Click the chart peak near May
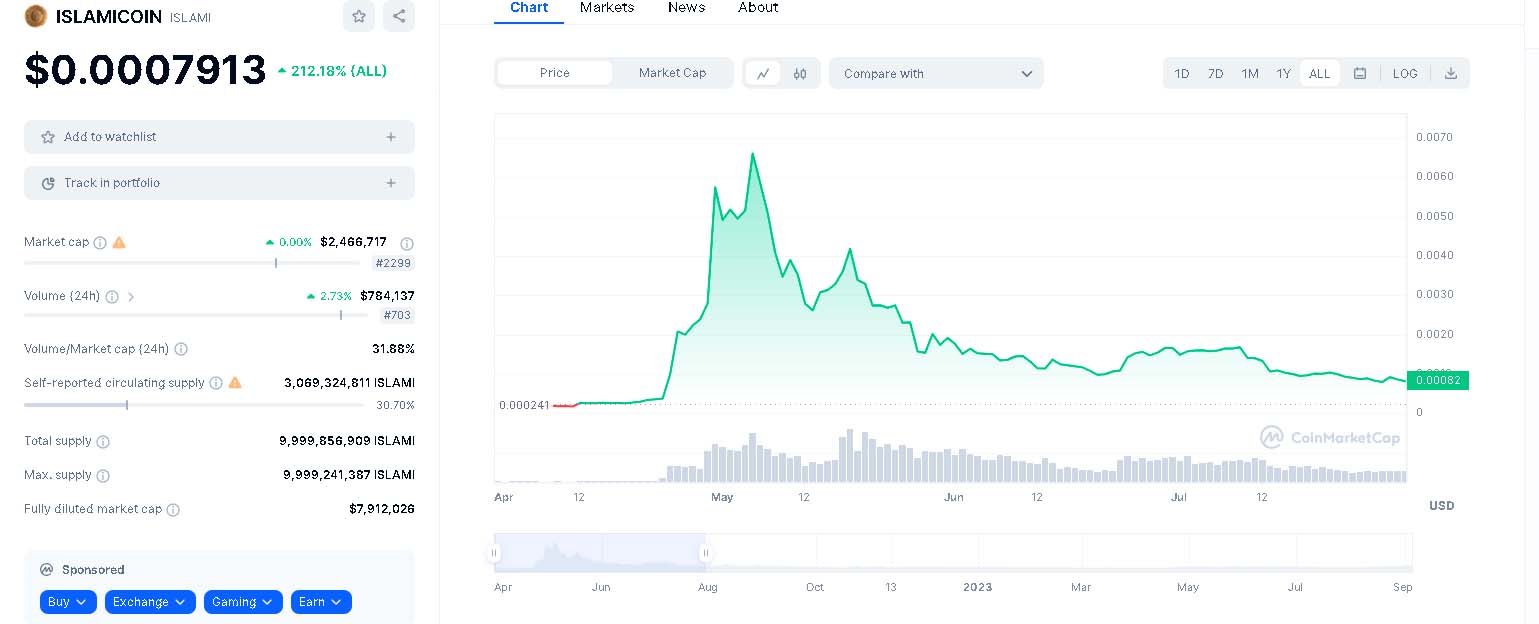This screenshot has height=624, width=1539. tap(752, 154)
